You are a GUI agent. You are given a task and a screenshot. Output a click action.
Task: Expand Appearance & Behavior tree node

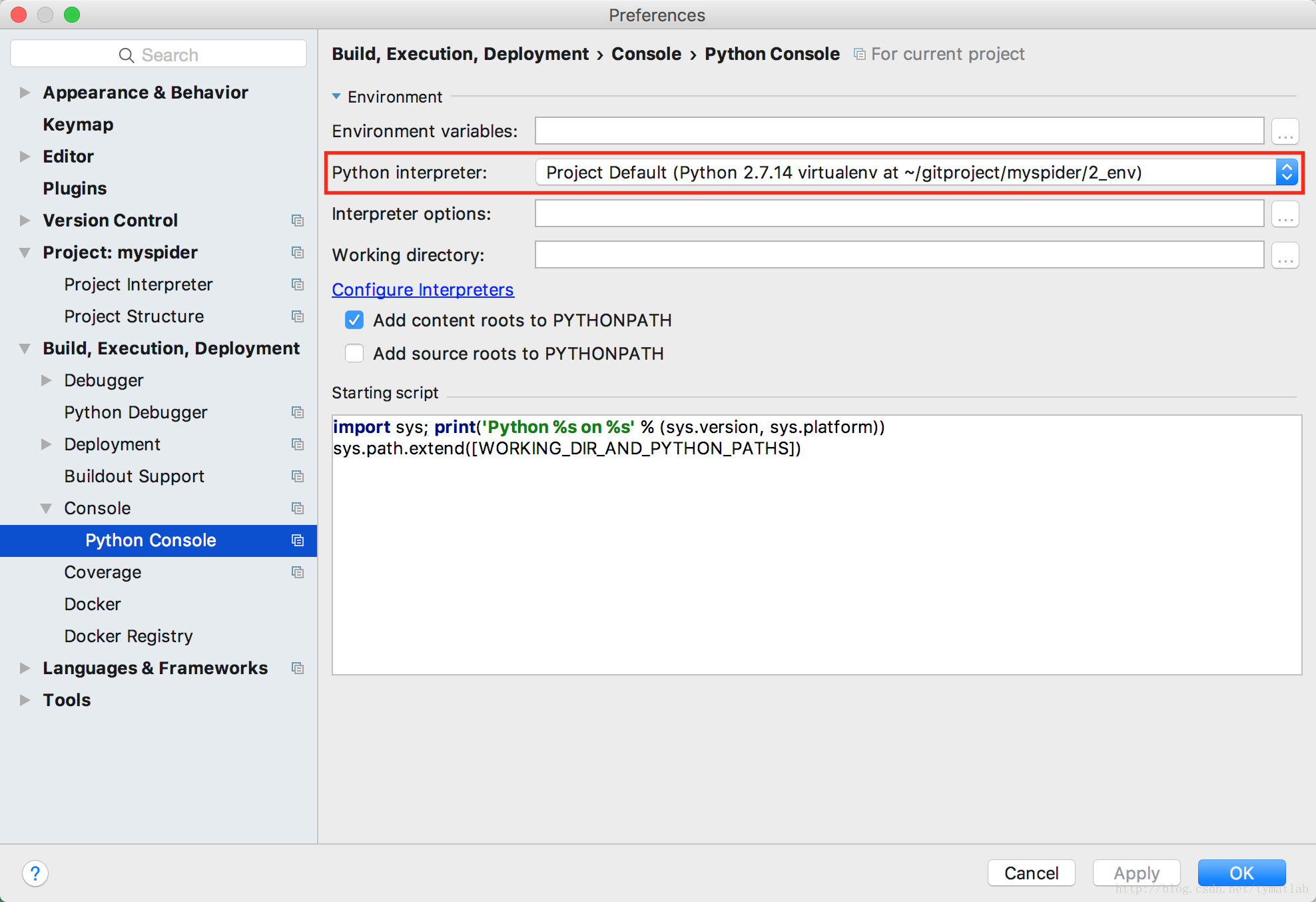pos(25,93)
